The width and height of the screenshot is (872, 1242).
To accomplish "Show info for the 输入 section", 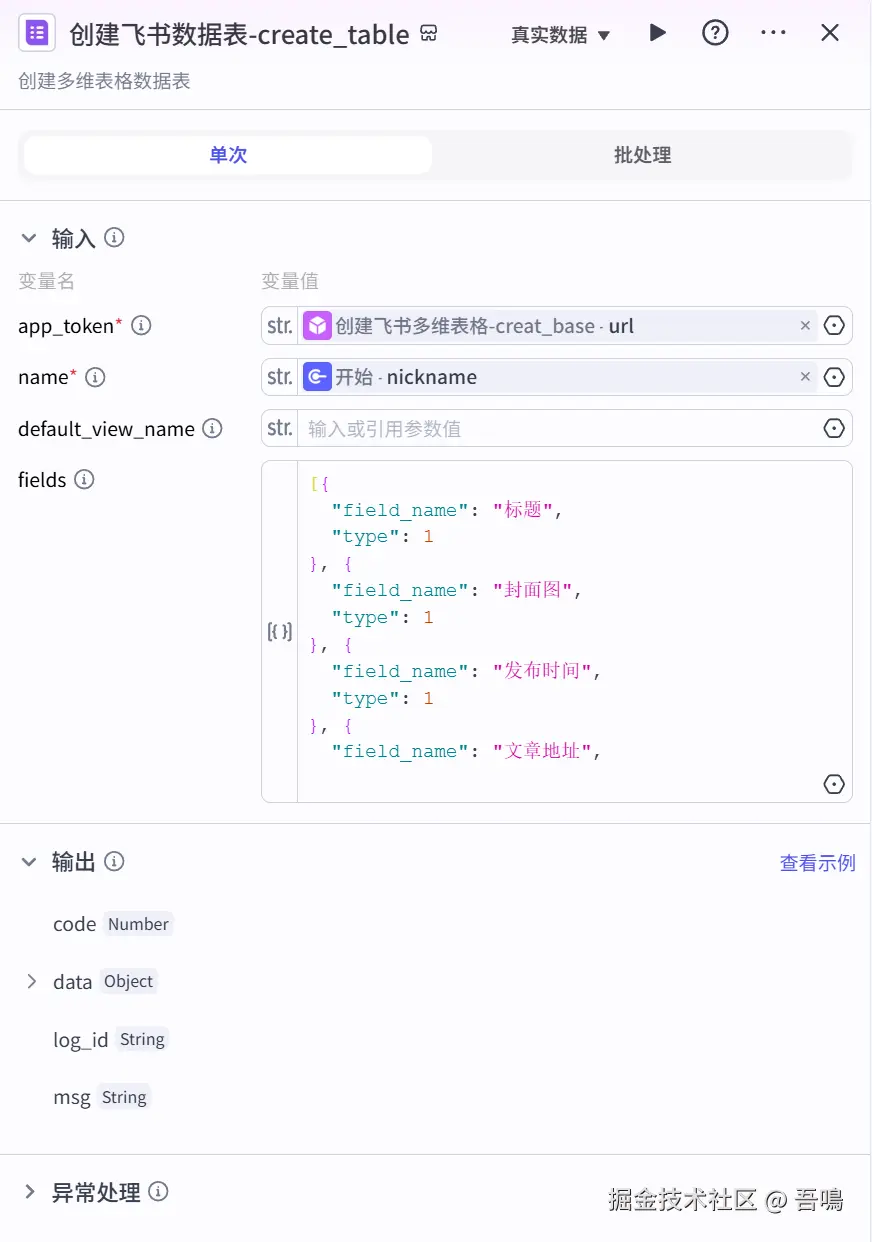I will click(115, 238).
